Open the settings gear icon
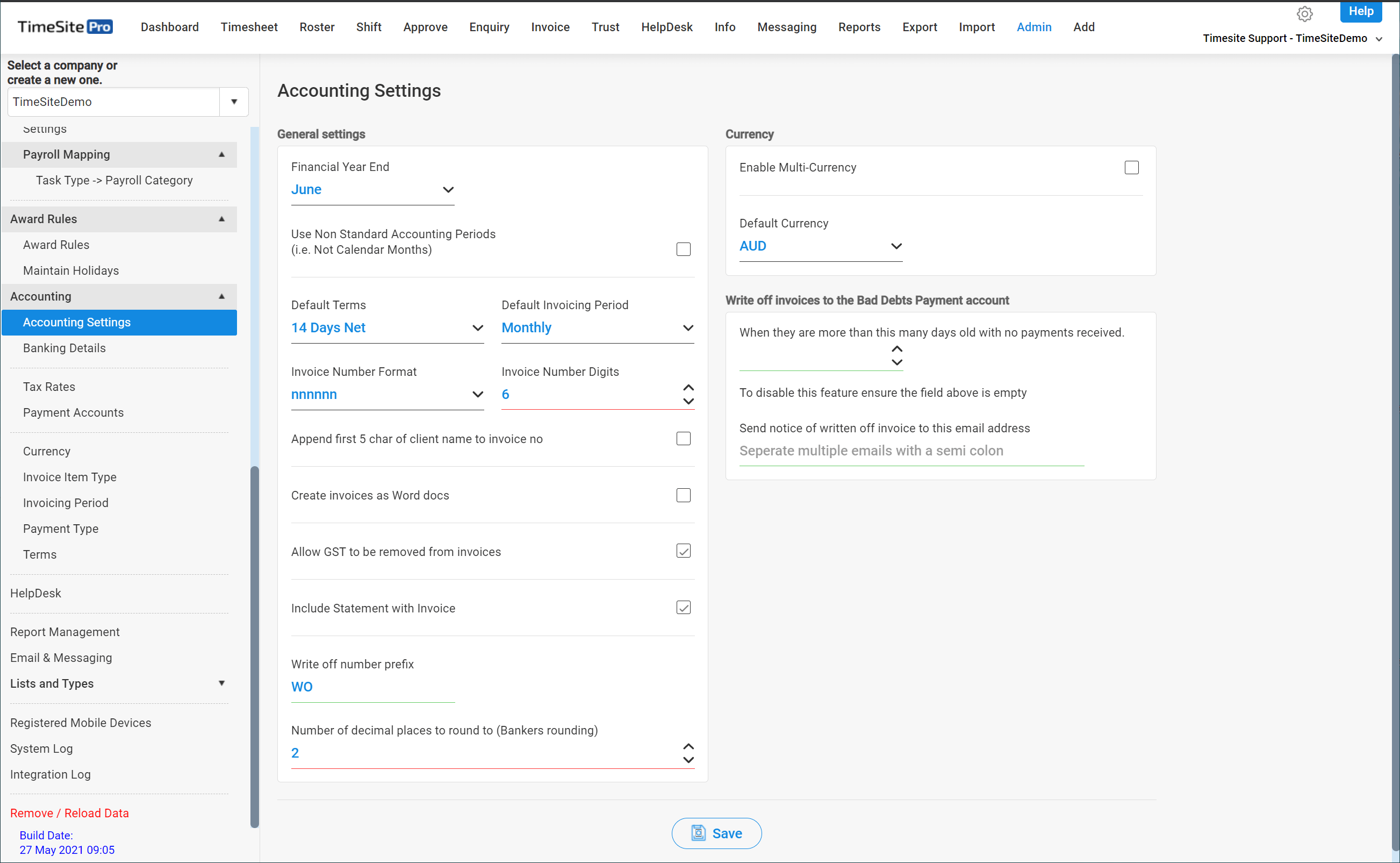1400x863 pixels. tap(1304, 13)
